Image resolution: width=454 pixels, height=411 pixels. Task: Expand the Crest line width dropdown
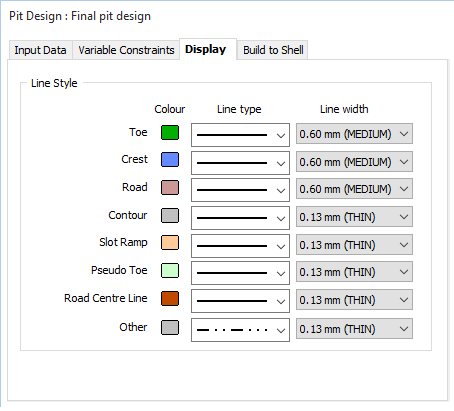tap(354, 162)
